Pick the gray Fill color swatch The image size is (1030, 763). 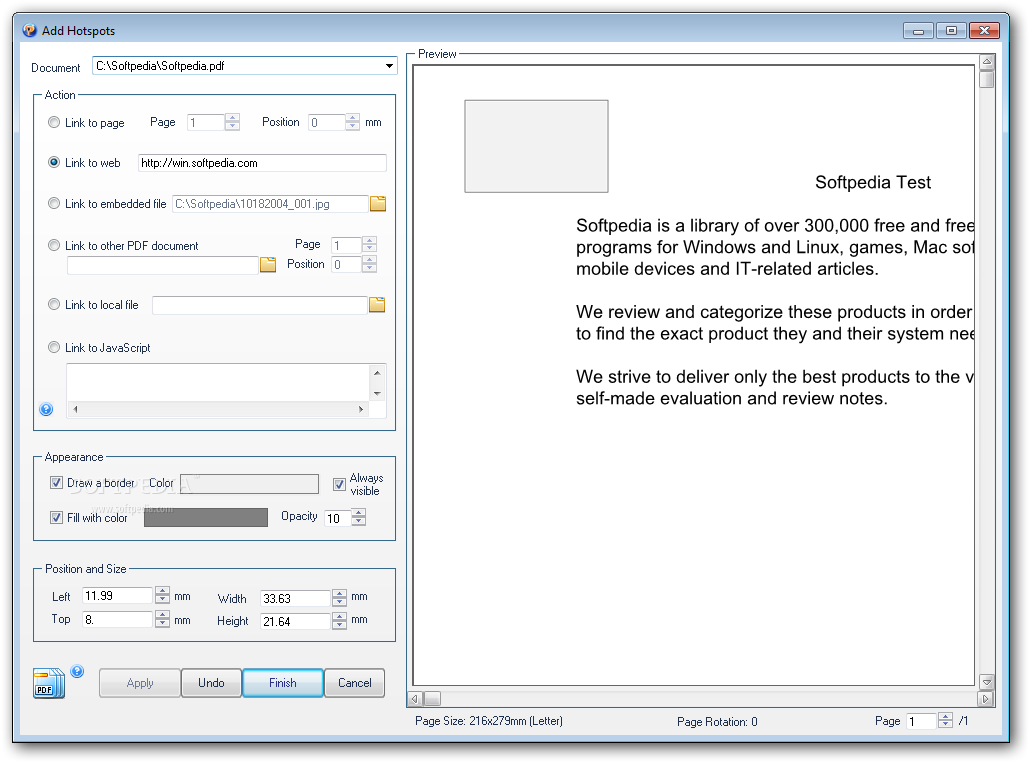coord(206,517)
